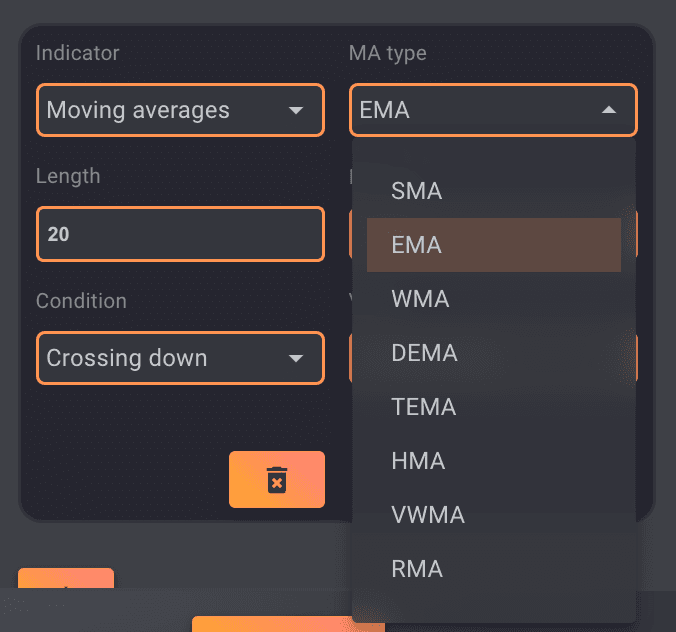Click the Condition field label
This screenshot has width=676, height=632.
[81, 301]
